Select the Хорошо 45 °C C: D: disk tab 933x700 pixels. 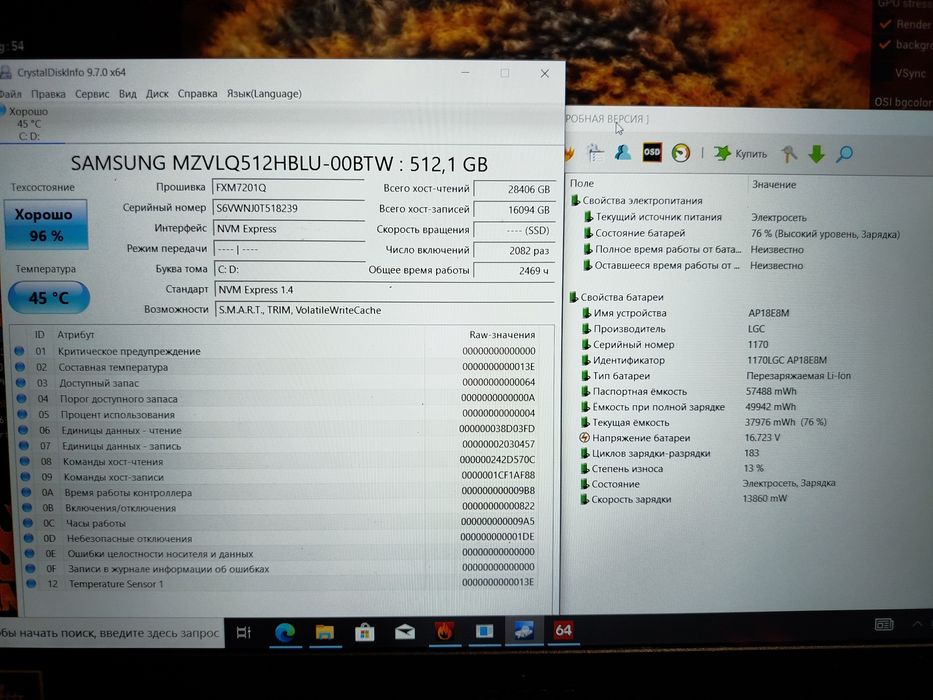(29, 124)
